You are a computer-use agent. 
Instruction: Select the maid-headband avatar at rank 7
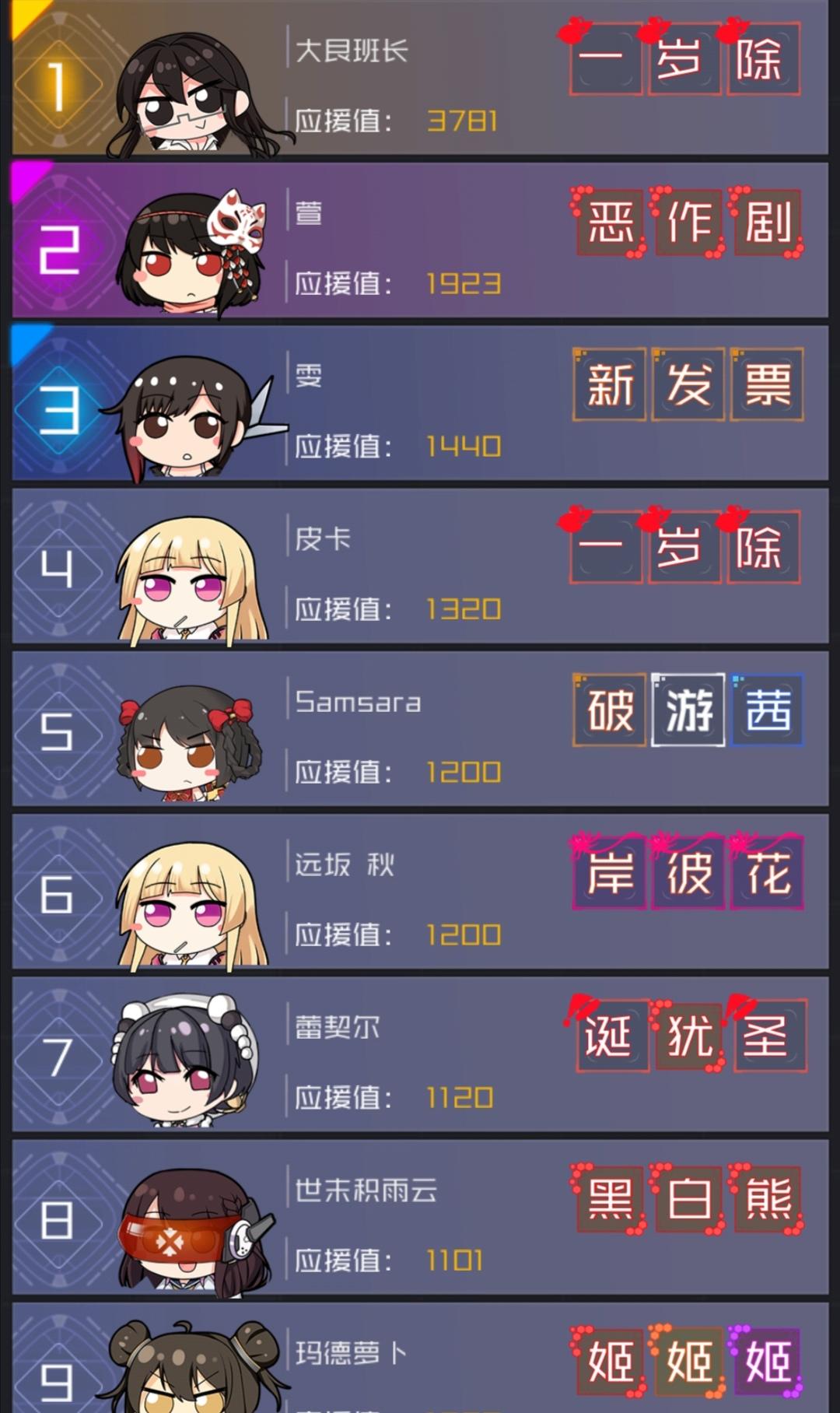click(187, 1060)
